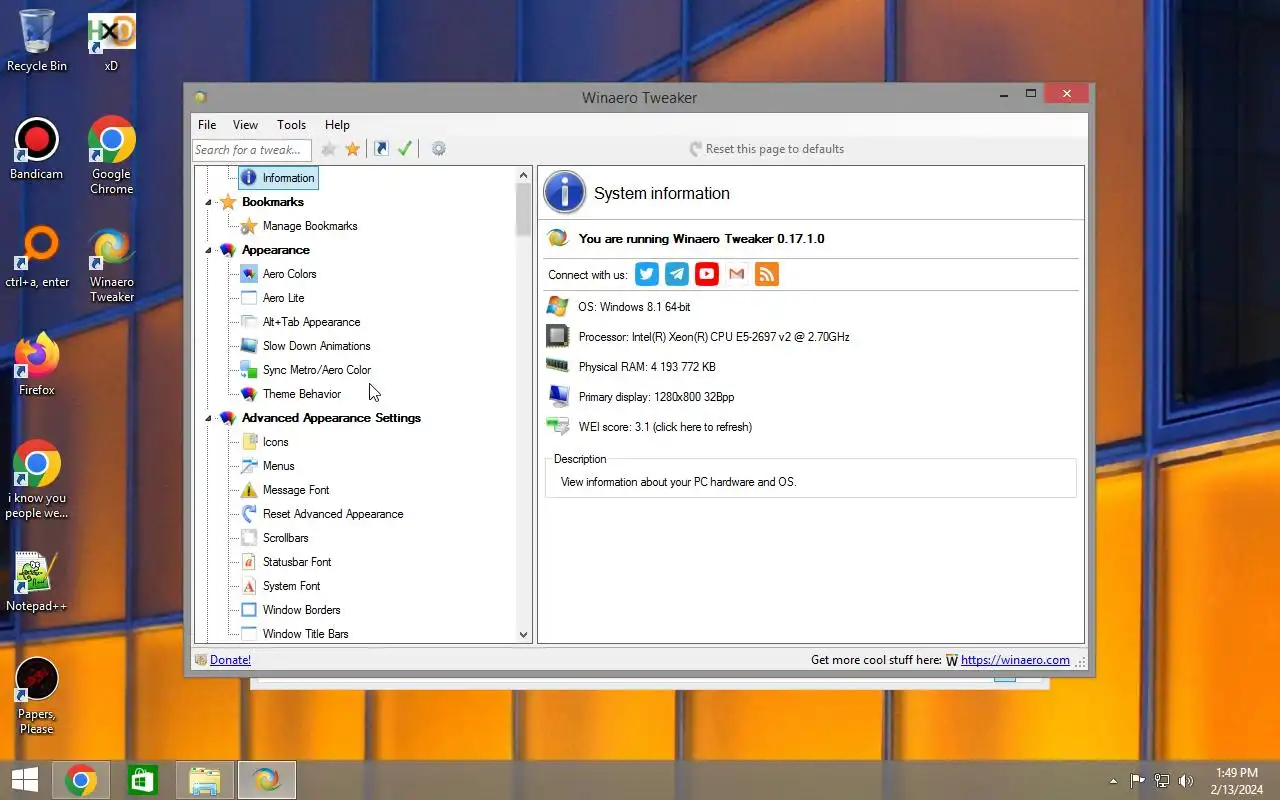Click the Physical RAM: 4 193 772 KB text

[x=647, y=367]
